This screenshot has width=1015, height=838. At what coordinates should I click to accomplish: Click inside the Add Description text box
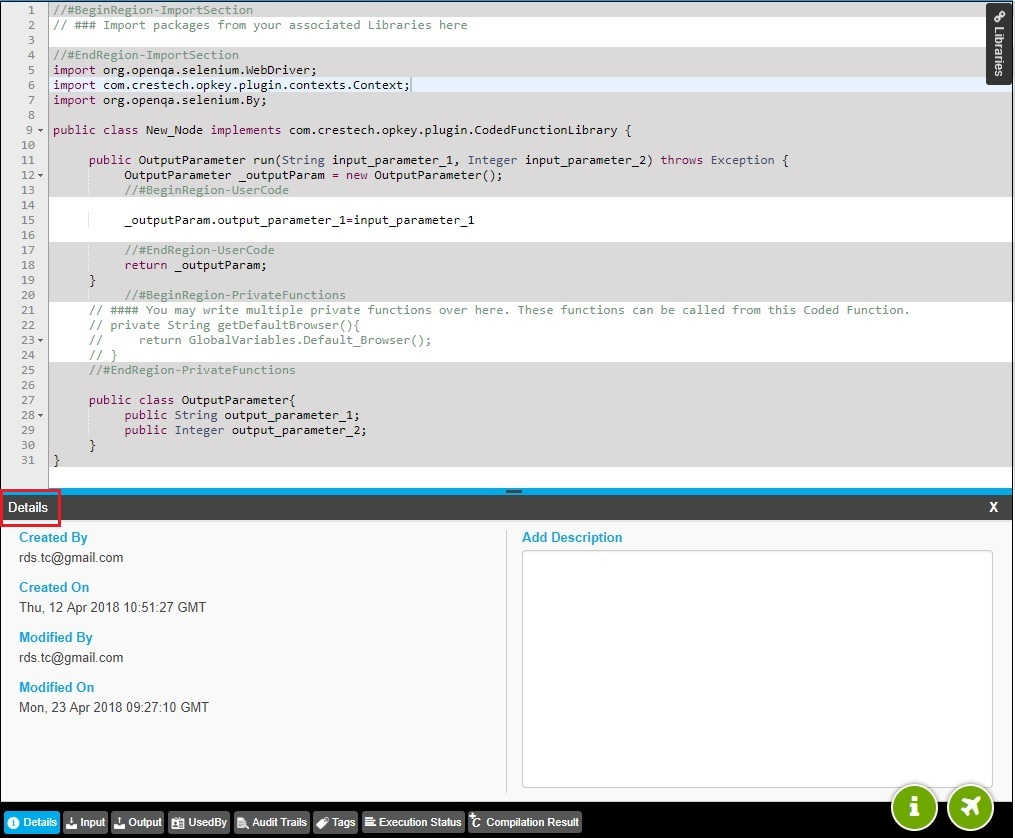tap(757, 668)
